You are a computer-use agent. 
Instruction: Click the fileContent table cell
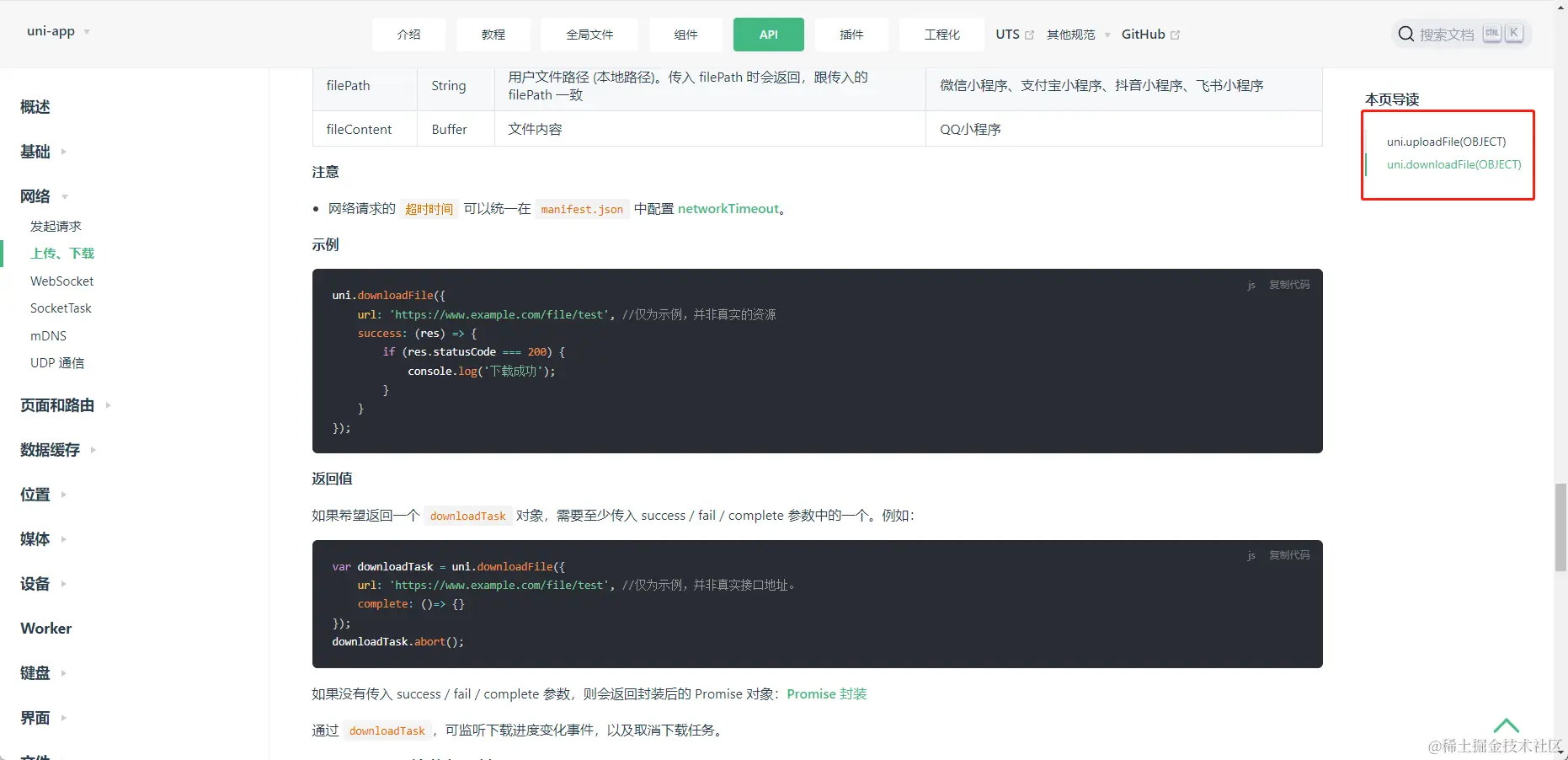[x=365, y=129]
